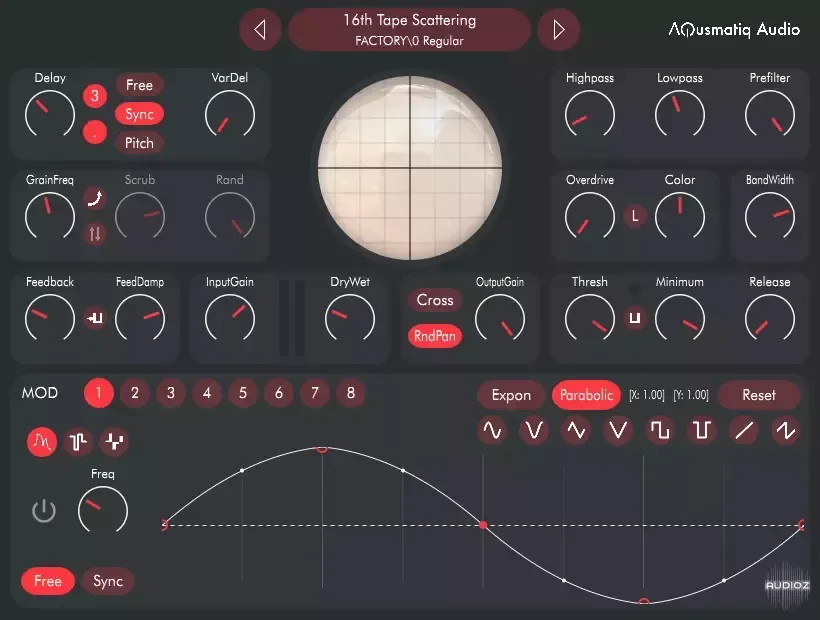
Task: Click the Overdrive knob
Action: (x=590, y=216)
